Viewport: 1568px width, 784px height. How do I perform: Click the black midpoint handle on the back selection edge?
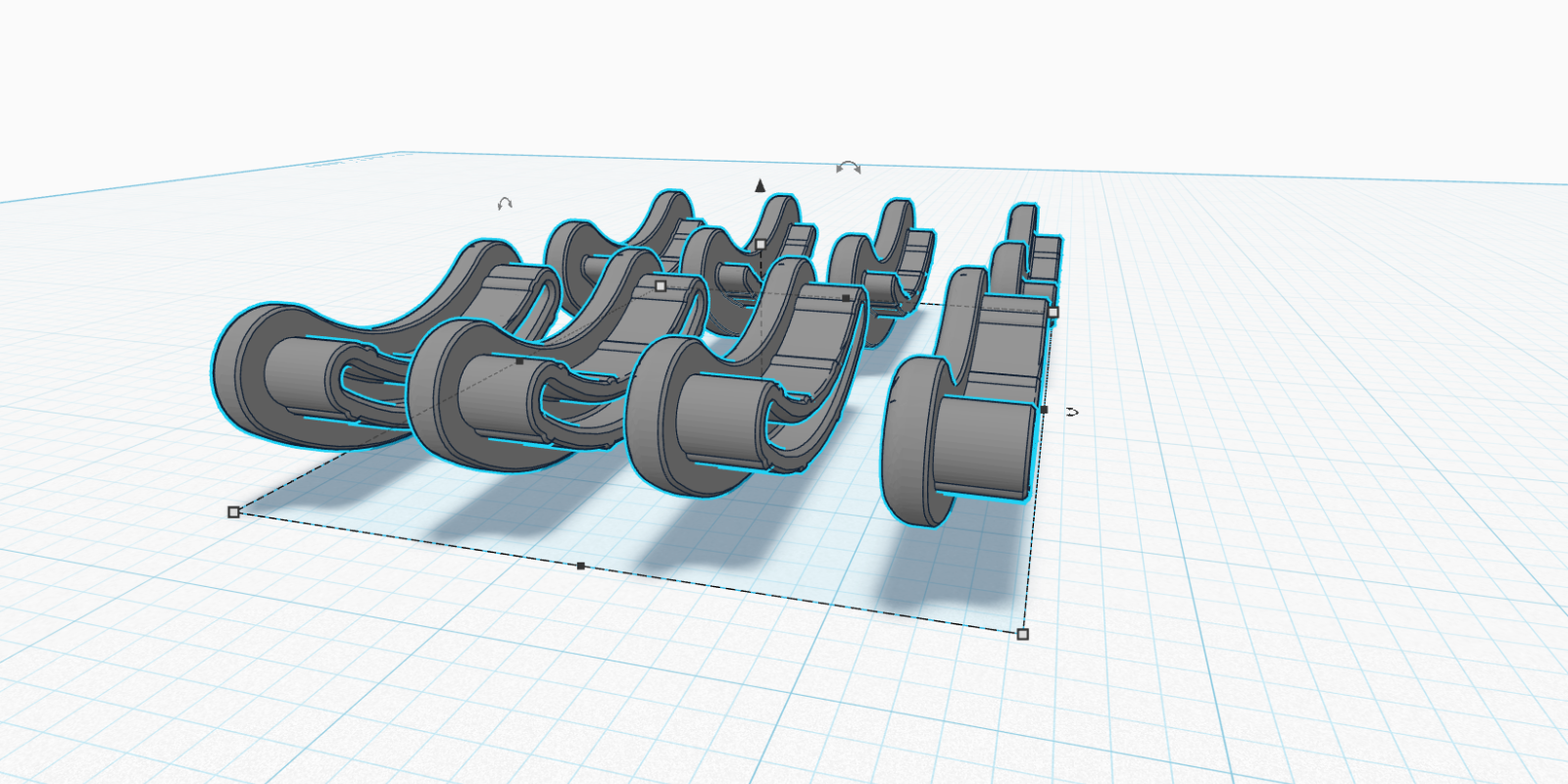pyautogui.click(x=847, y=298)
